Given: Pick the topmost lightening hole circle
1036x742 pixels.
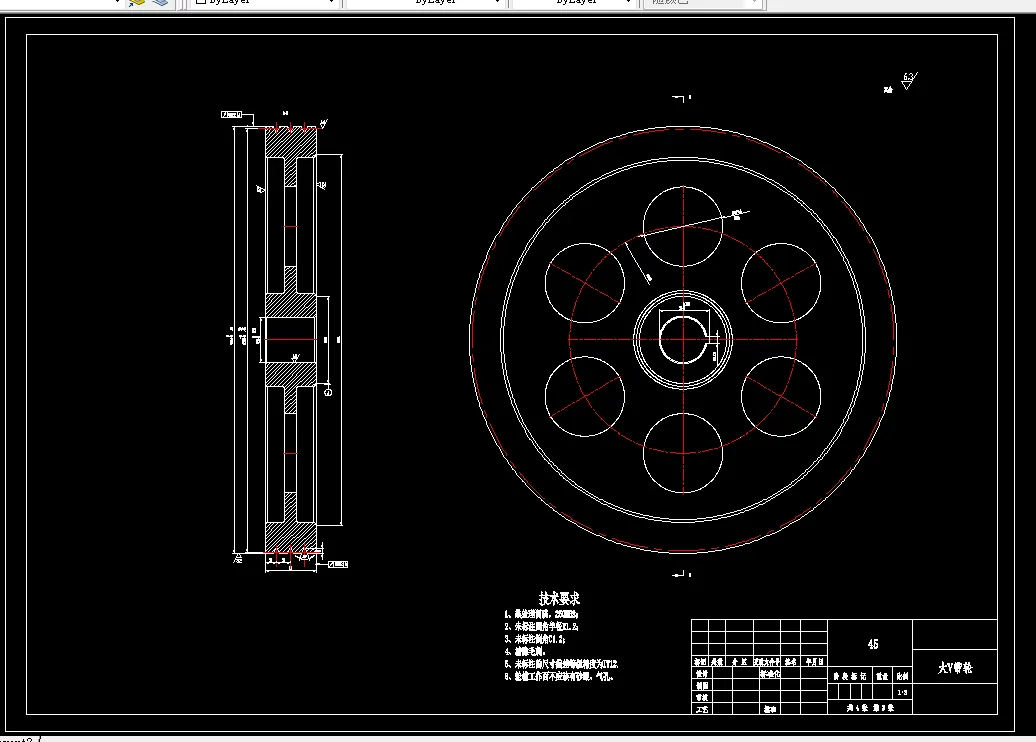Looking at the screenshot, I should point(683,227).
